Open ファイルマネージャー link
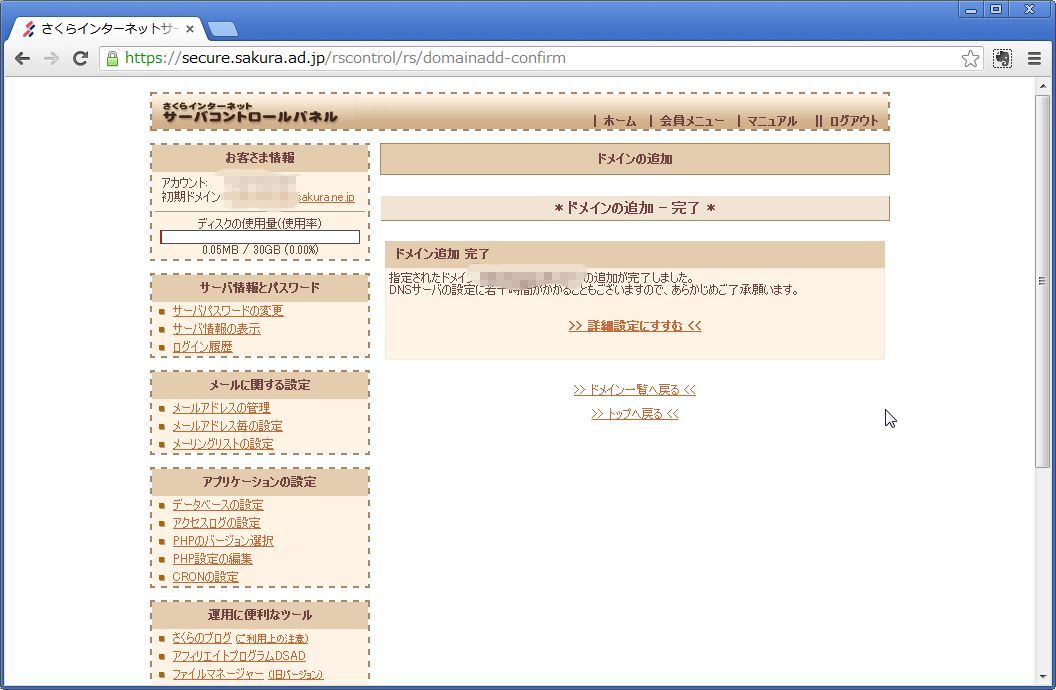 [x=218, y=674]
